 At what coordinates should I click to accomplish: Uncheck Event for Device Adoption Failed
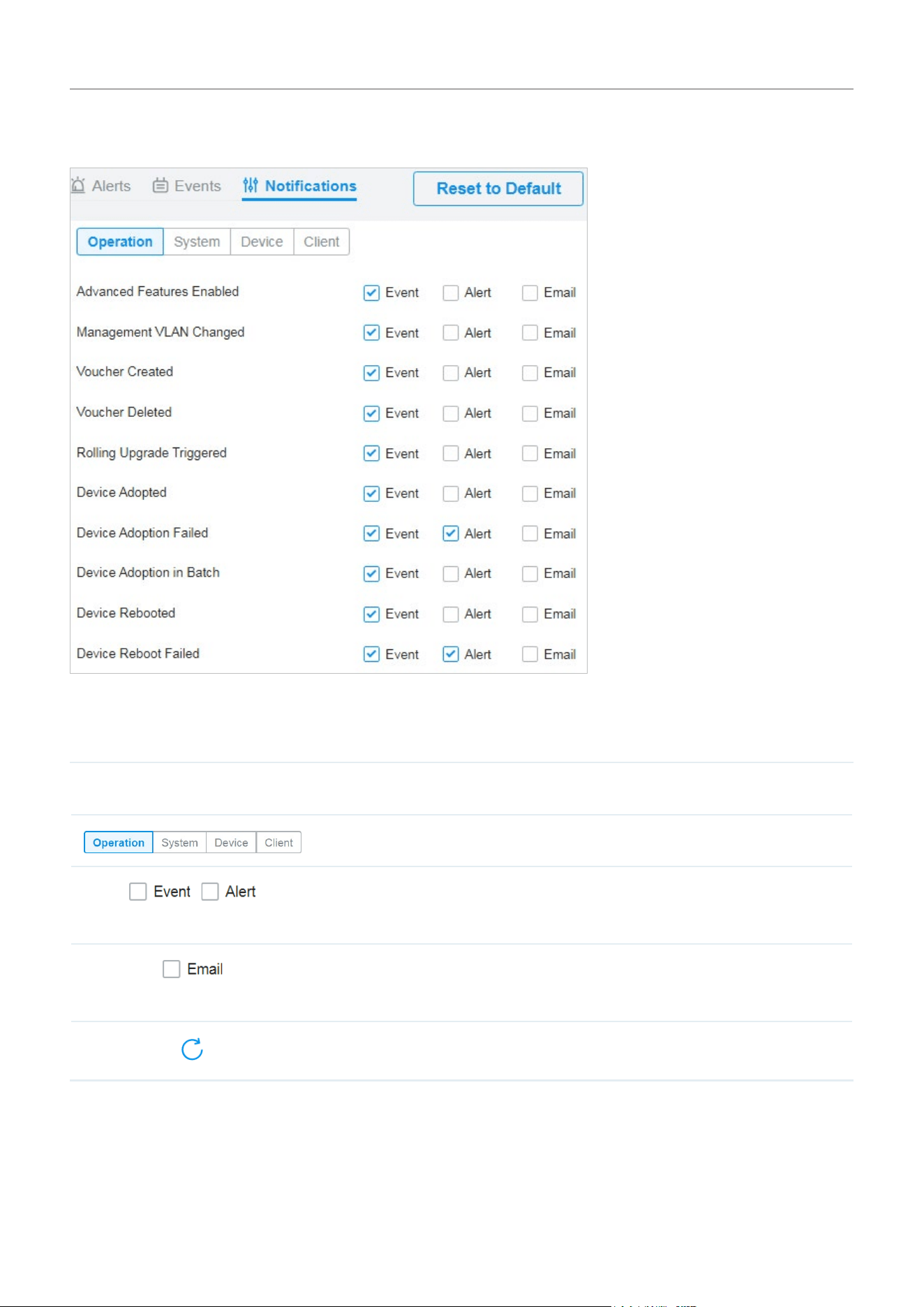click(x=371, y=534)
